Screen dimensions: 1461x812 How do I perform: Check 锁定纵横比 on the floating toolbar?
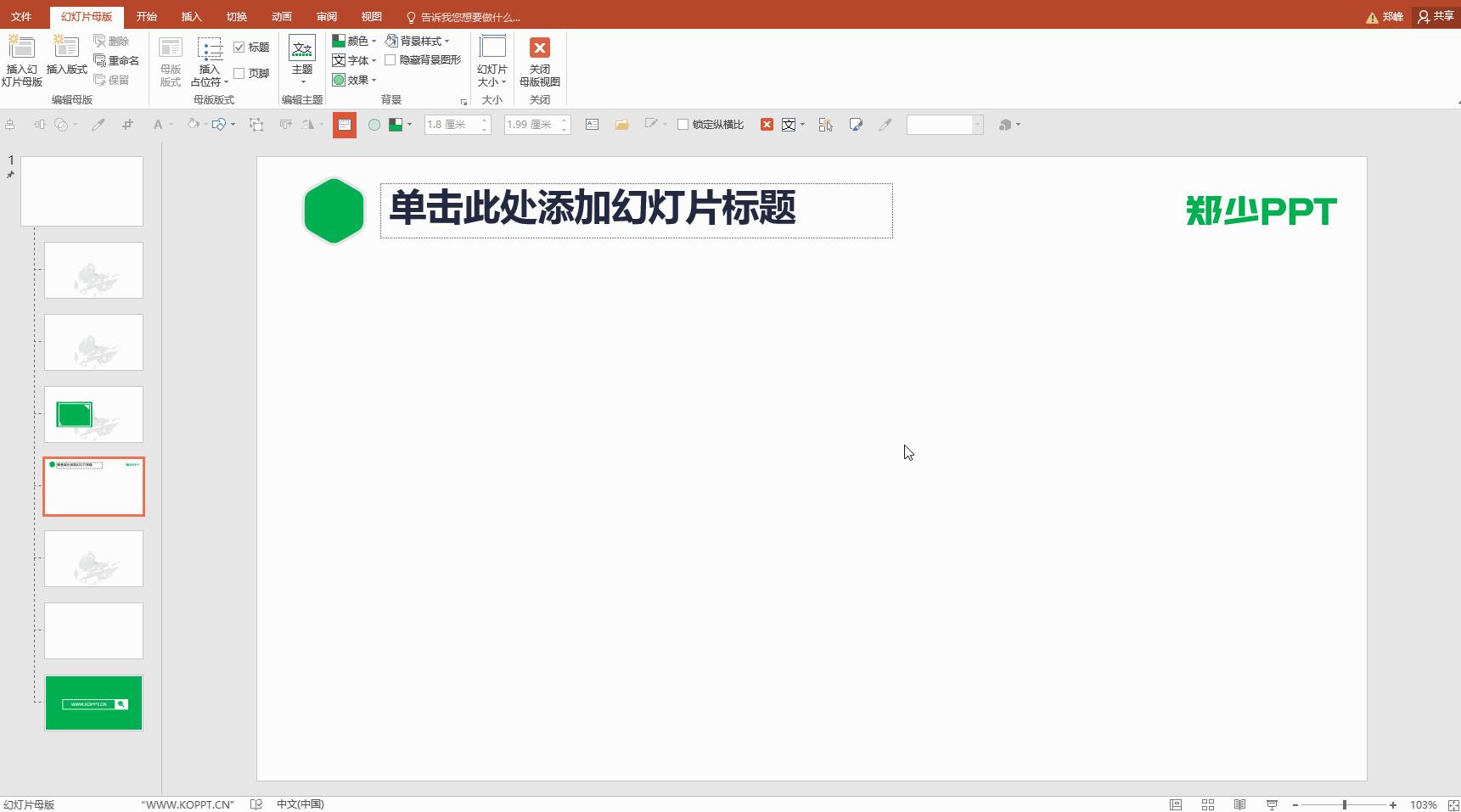click(683, 124)
